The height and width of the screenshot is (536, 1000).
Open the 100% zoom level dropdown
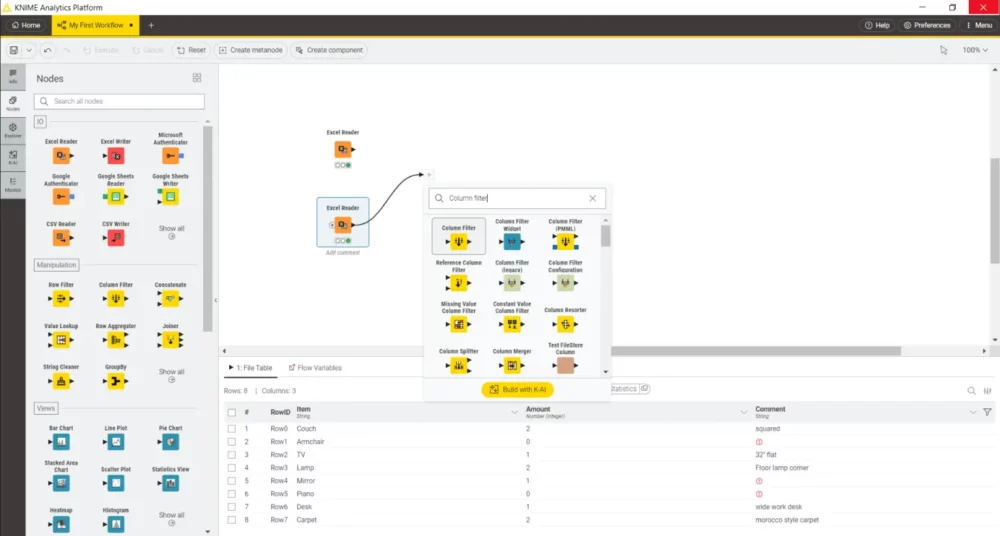(x=974, y=50)
